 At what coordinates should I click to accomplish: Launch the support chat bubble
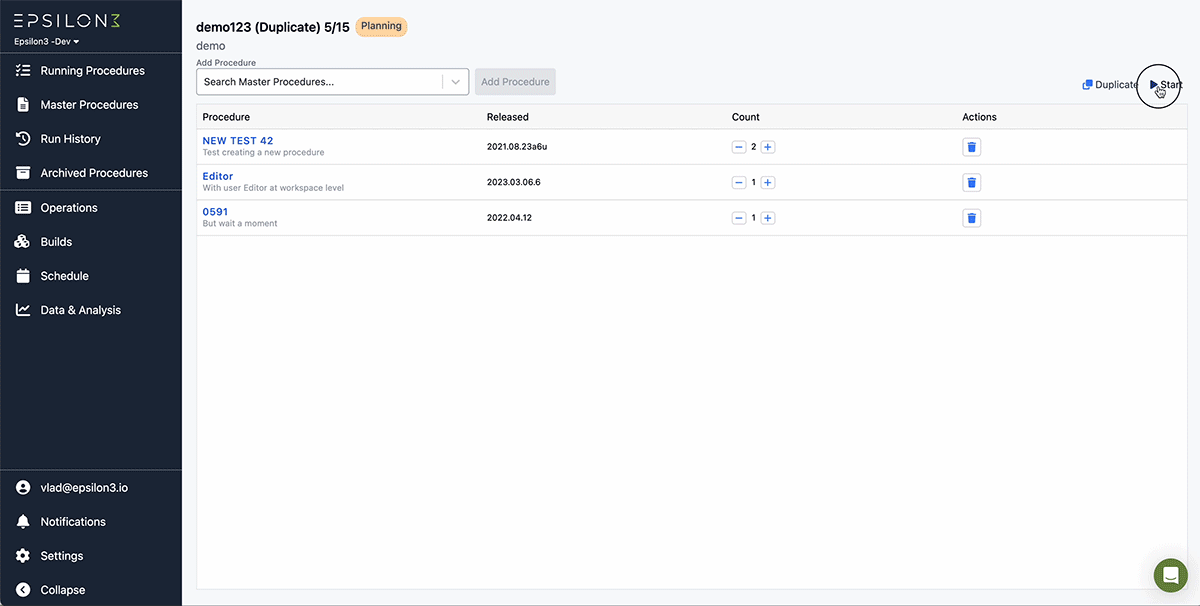pos(1170,575)
